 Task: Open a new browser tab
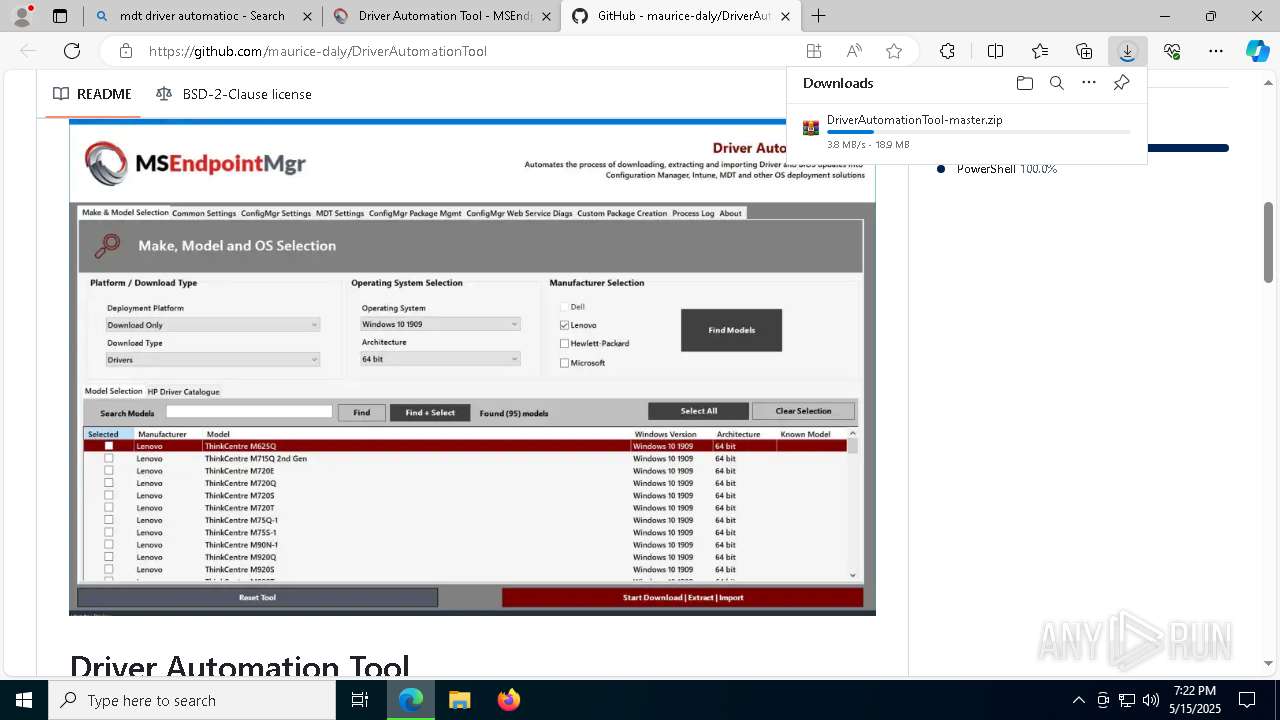click(x=819, y=16)
